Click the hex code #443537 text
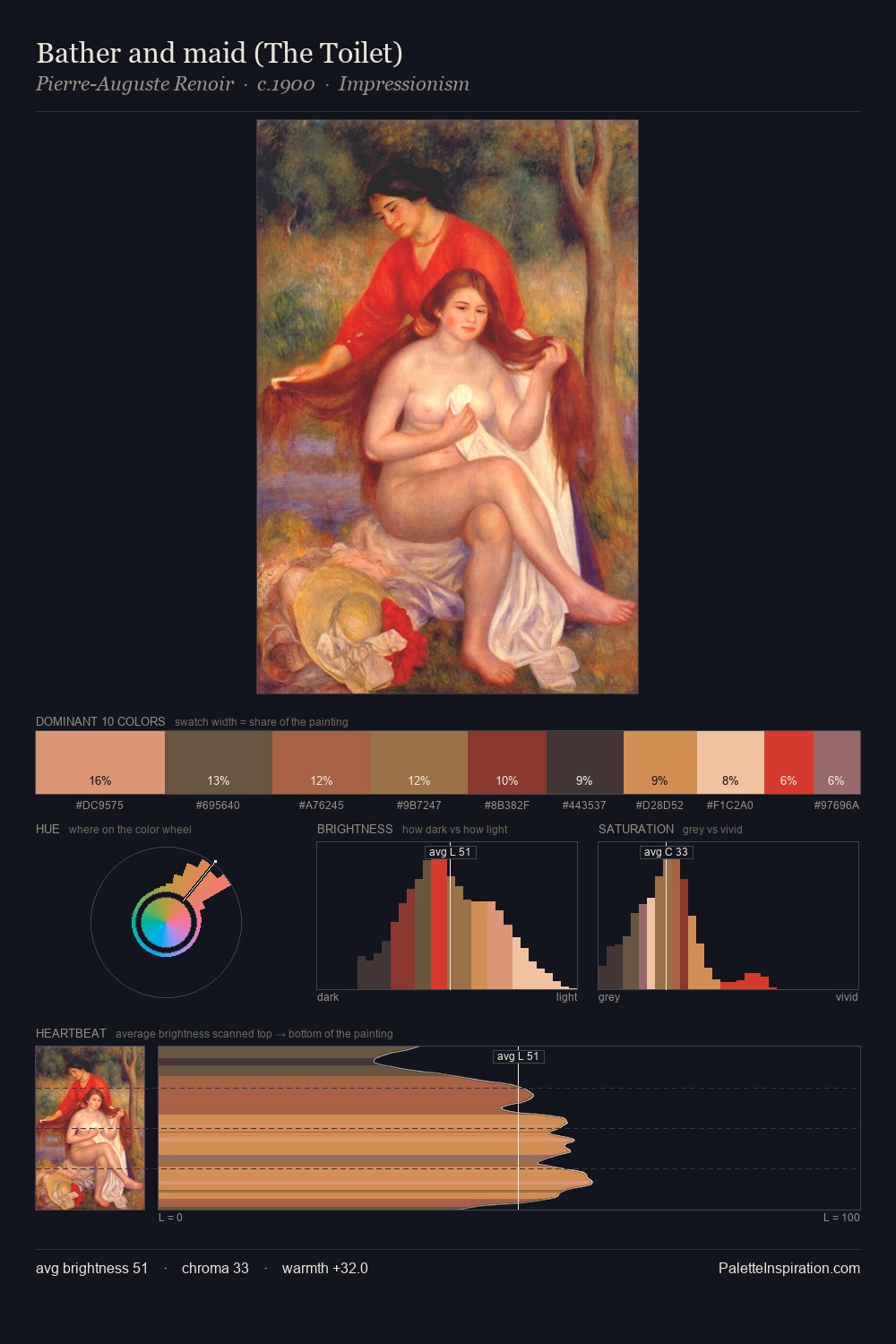 (x=584, y=805)
